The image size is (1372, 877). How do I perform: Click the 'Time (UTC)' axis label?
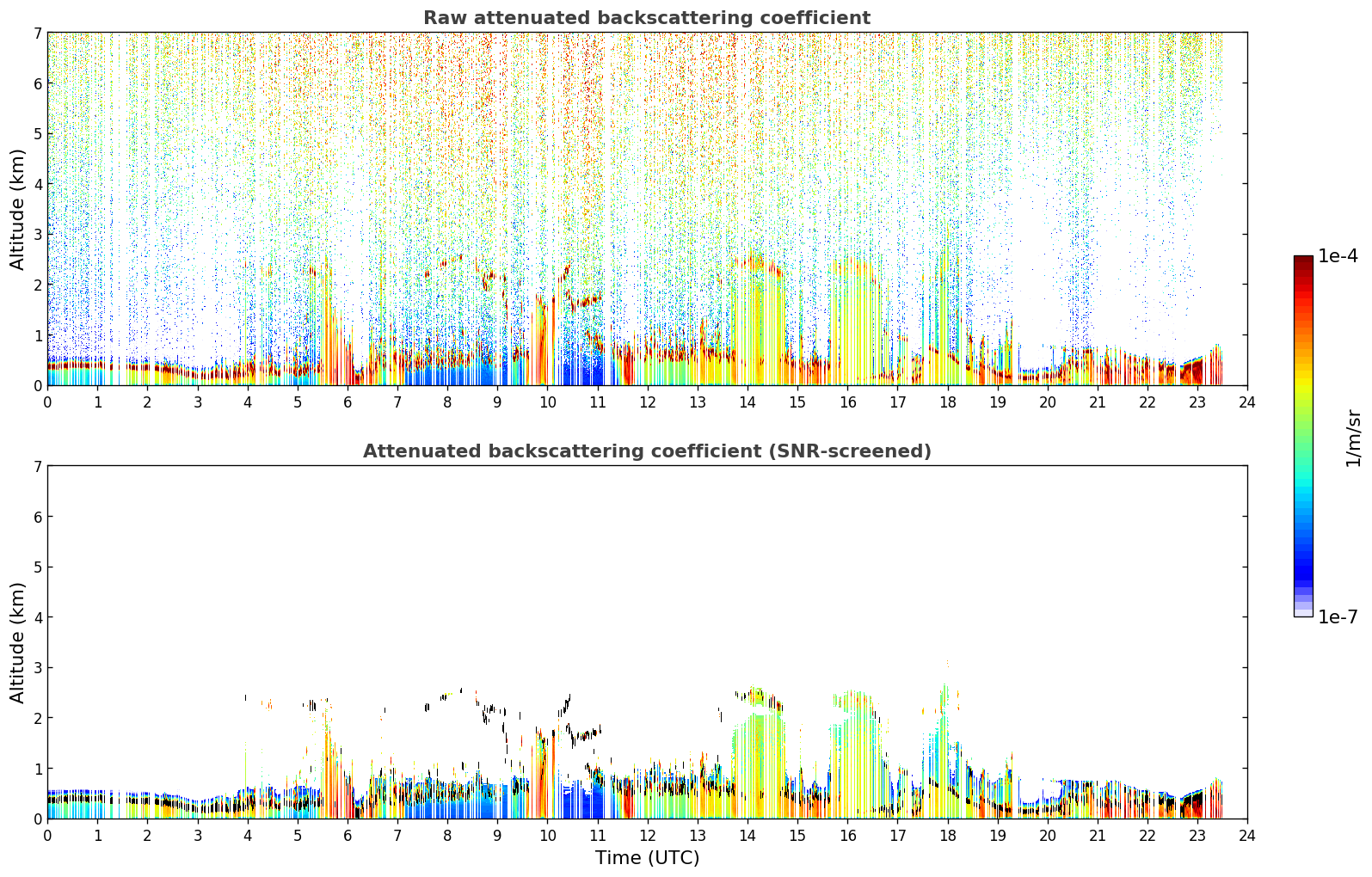(647, 858)
